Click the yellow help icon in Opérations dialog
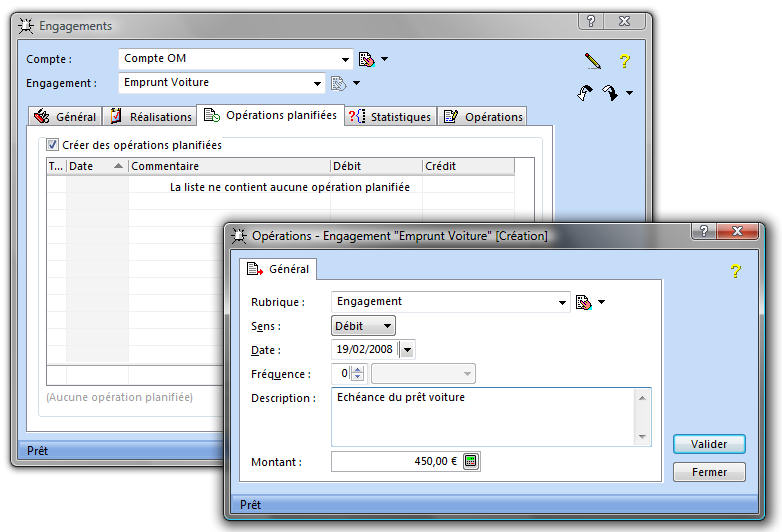The height and width of the screenshot is (532, 782). 735,271
